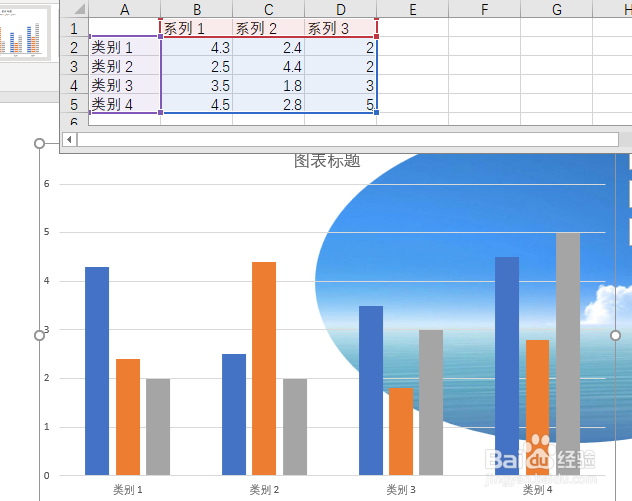
Task: Click cell containing 类别 3 in spreadsheet
Action: pyautogui.click(x=125, y=85)
